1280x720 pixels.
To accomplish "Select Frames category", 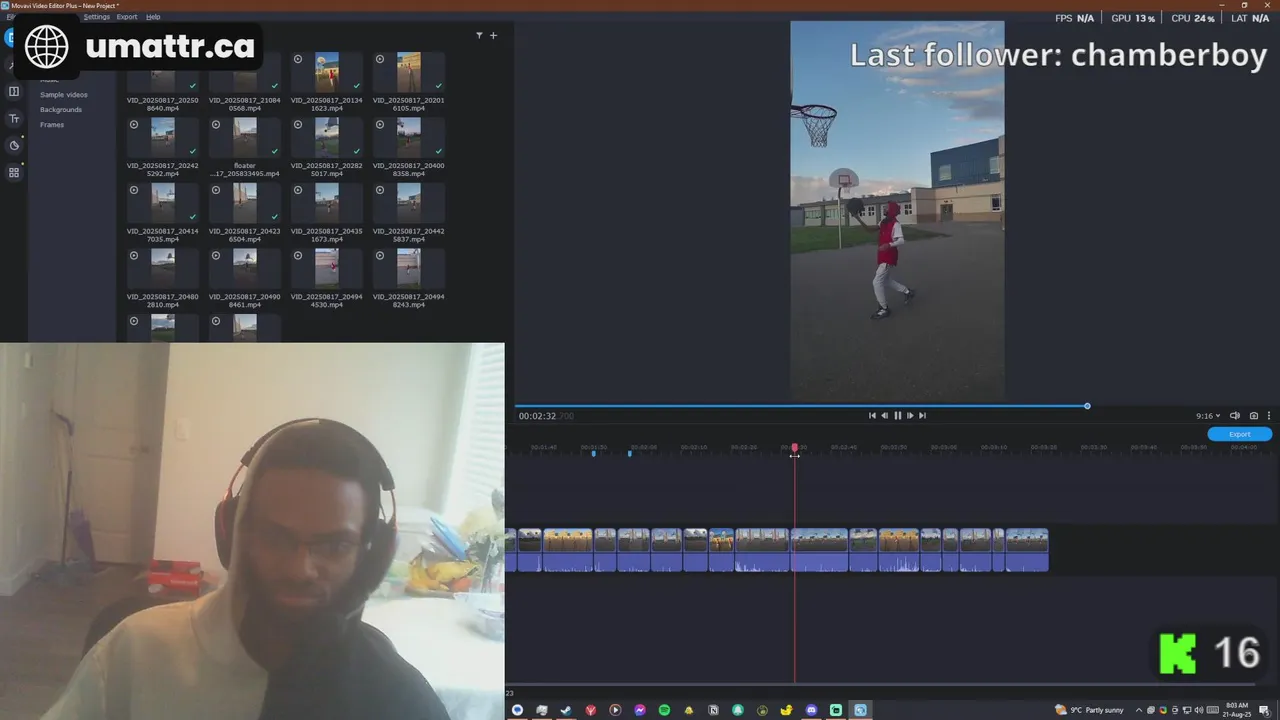I will click(52, 125).
